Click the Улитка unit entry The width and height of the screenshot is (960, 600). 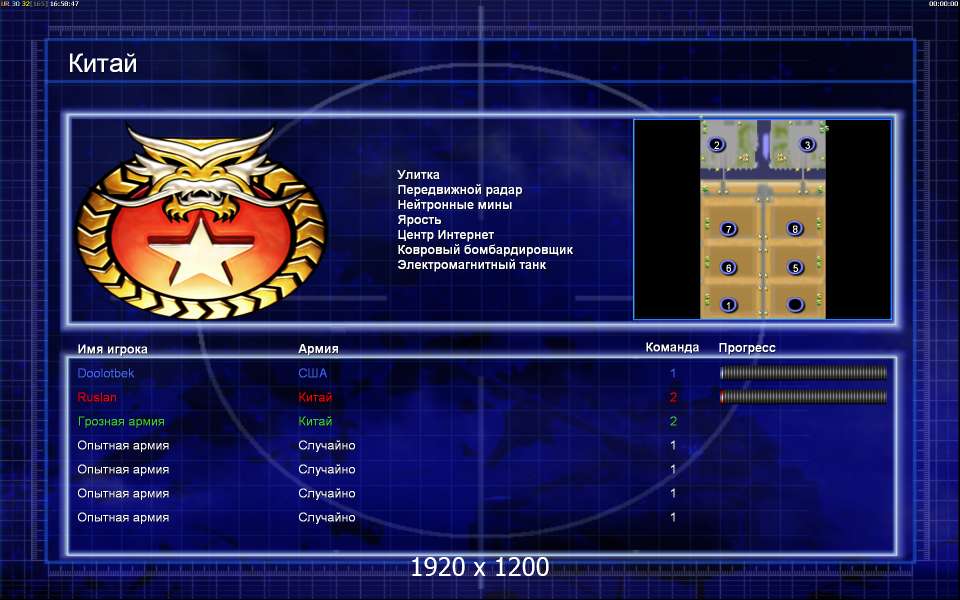[x=418, y=174]
